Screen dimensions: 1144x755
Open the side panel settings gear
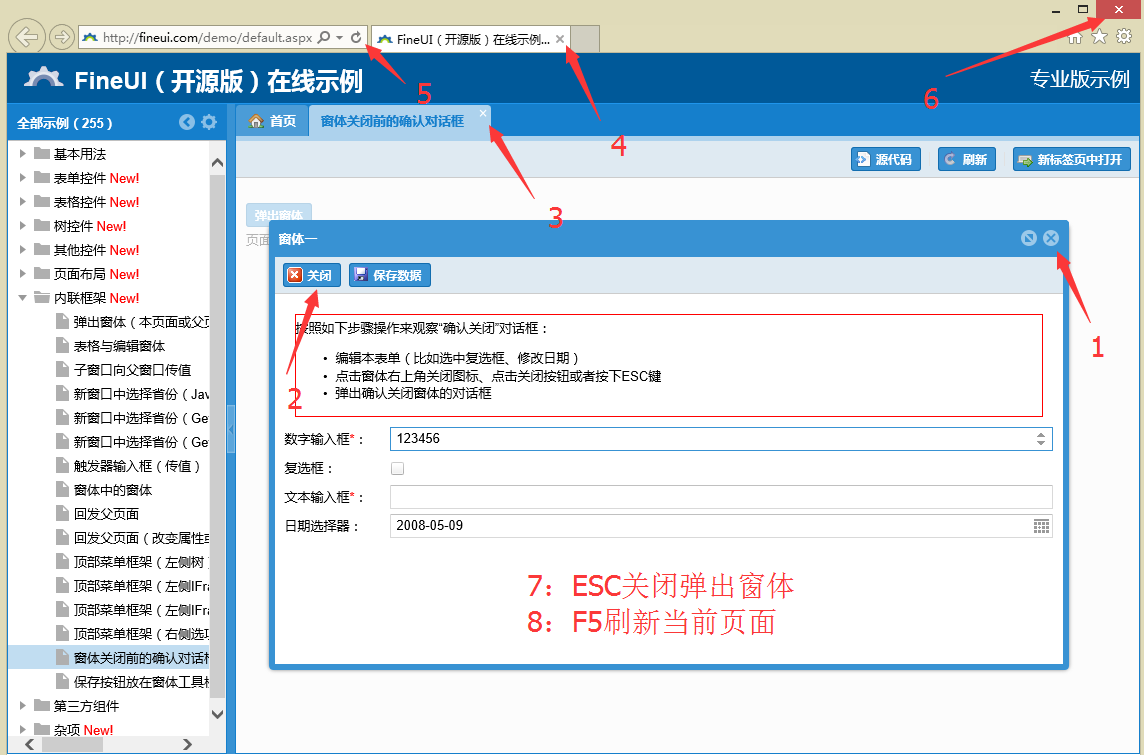(209, 122)
